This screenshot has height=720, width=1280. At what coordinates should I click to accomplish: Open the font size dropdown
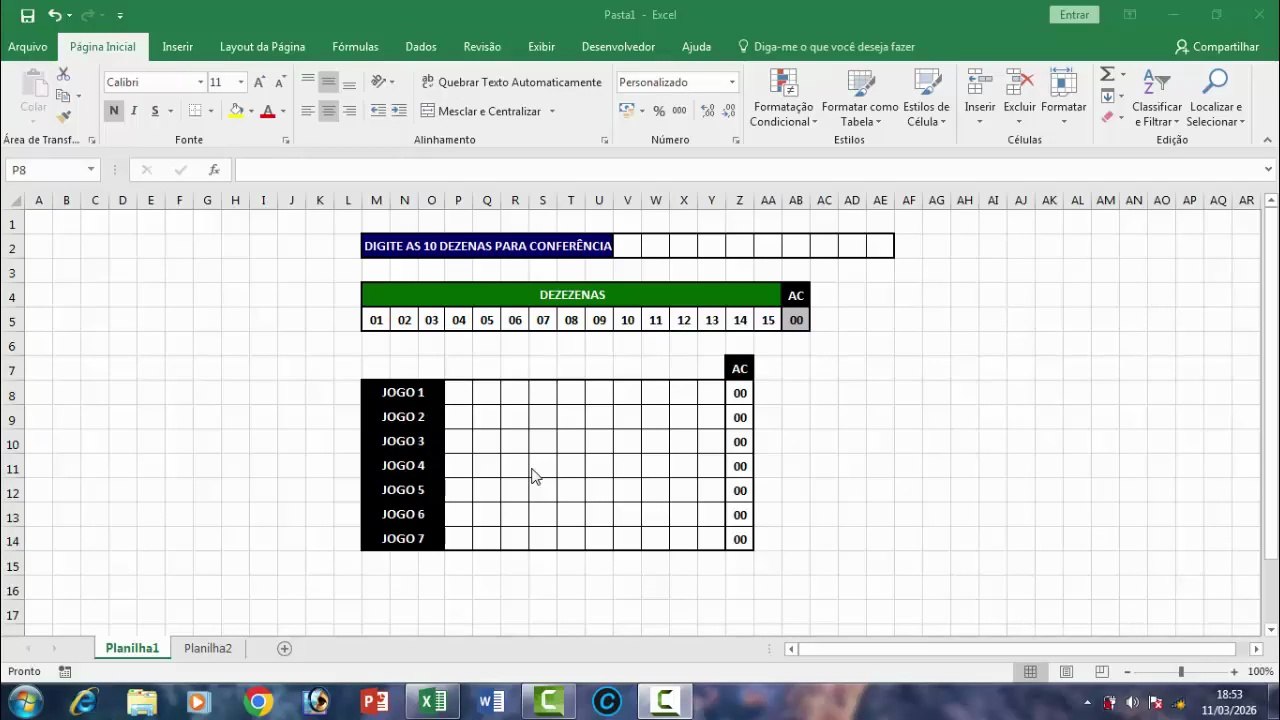(241, 82)
